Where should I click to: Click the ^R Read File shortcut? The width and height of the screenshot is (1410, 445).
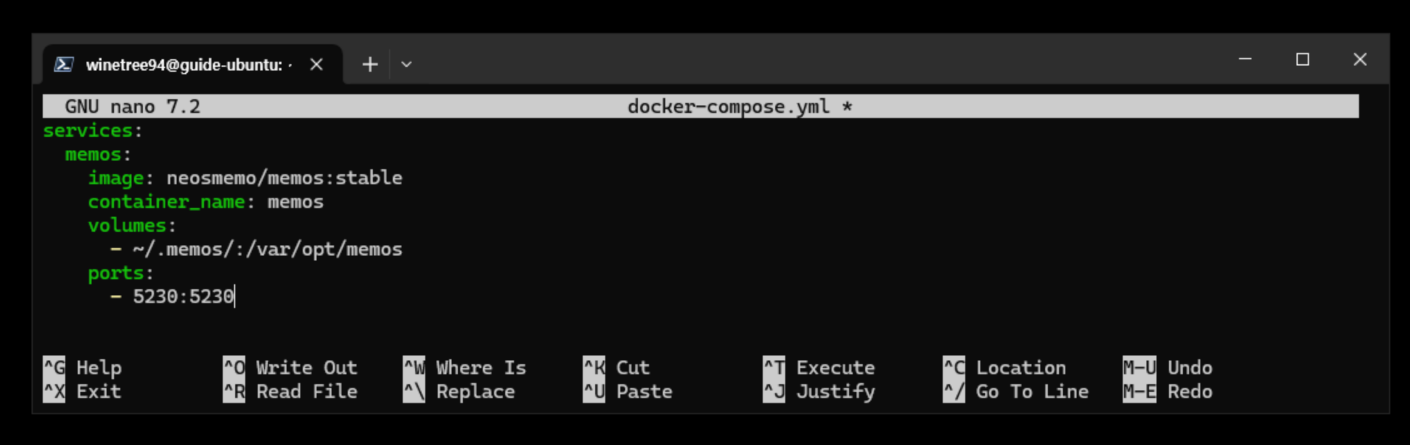[290, 392]
